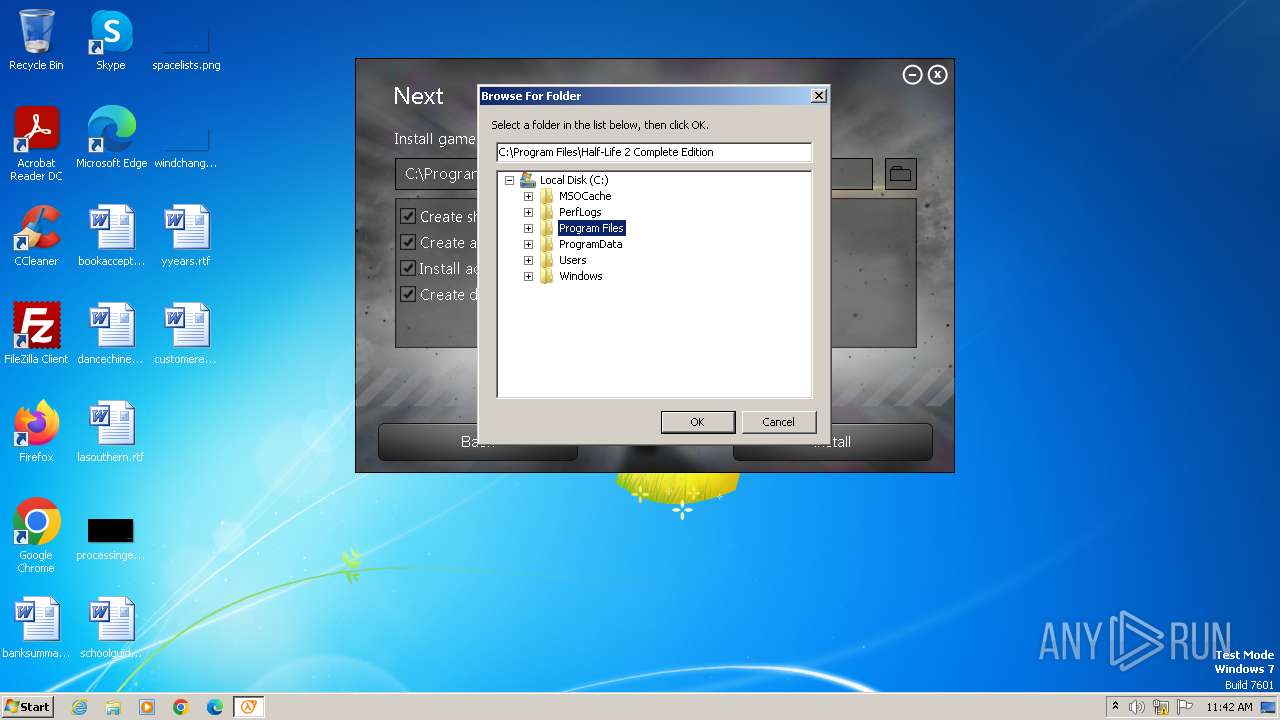Select the banksumma... document icon
Viewport: 1280px width, 720px height.
pyautogui.click(x=36, y=628)
